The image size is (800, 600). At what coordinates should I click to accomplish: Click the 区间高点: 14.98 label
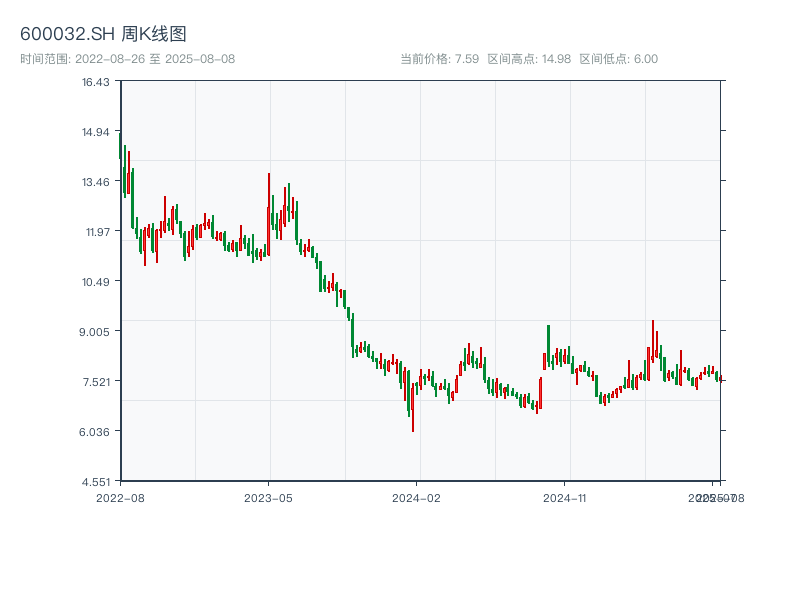tap(529, 59)
